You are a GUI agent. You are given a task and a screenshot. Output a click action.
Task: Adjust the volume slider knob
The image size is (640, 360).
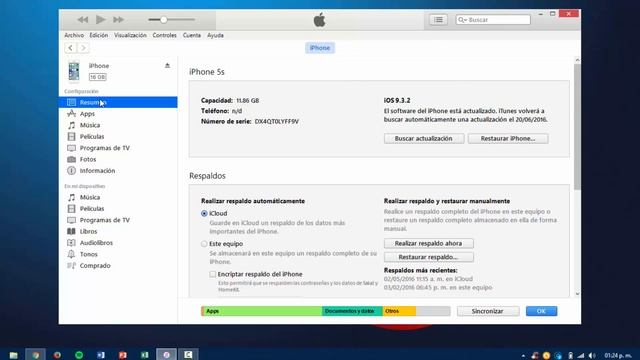point(164,20)
